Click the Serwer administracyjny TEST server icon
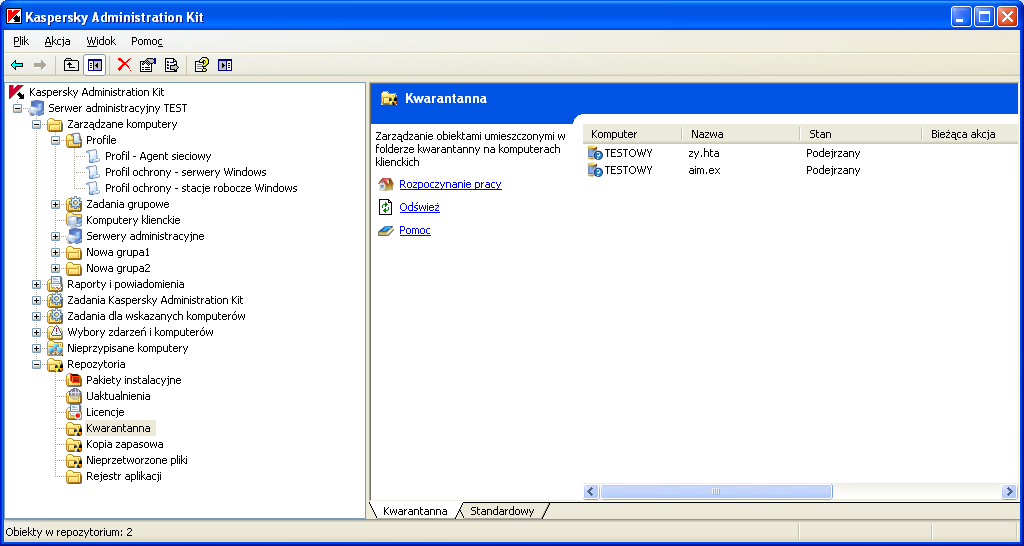Screen dimensions: 1024x546 pos(37,108)
